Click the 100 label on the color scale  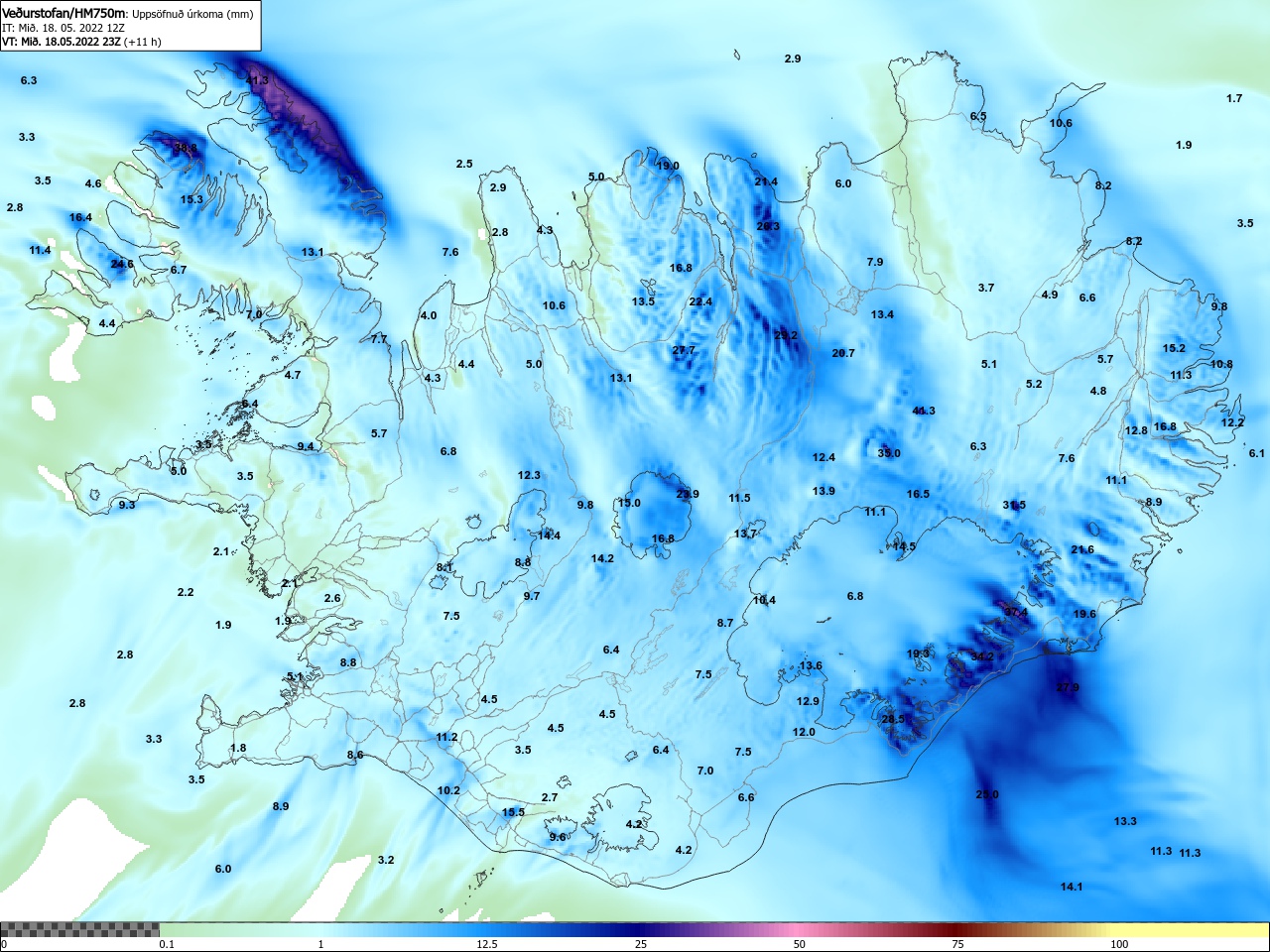point(1119,944)
